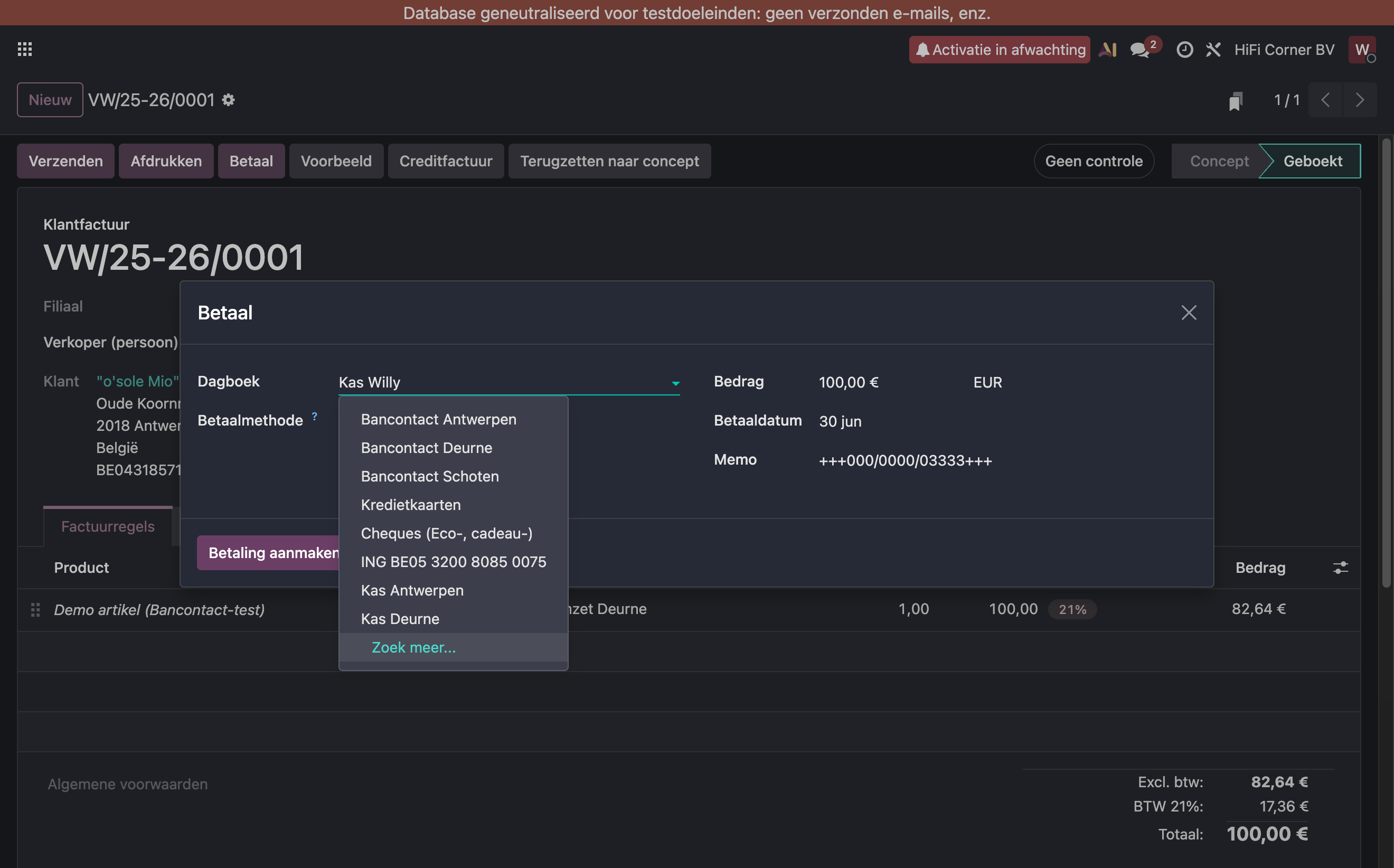Choose Kredietkaarten journal option

click(x=453, y=505)
